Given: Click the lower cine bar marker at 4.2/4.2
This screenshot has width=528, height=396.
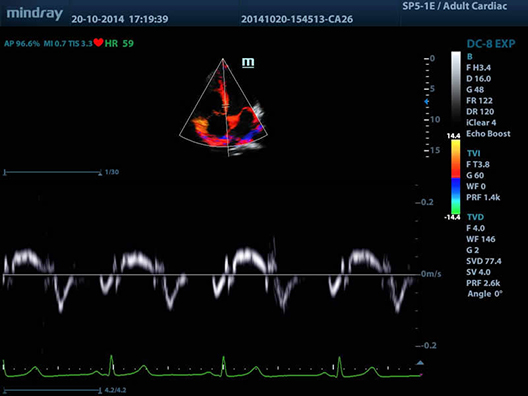Looking at the screenshot, I should click(100, 391).
